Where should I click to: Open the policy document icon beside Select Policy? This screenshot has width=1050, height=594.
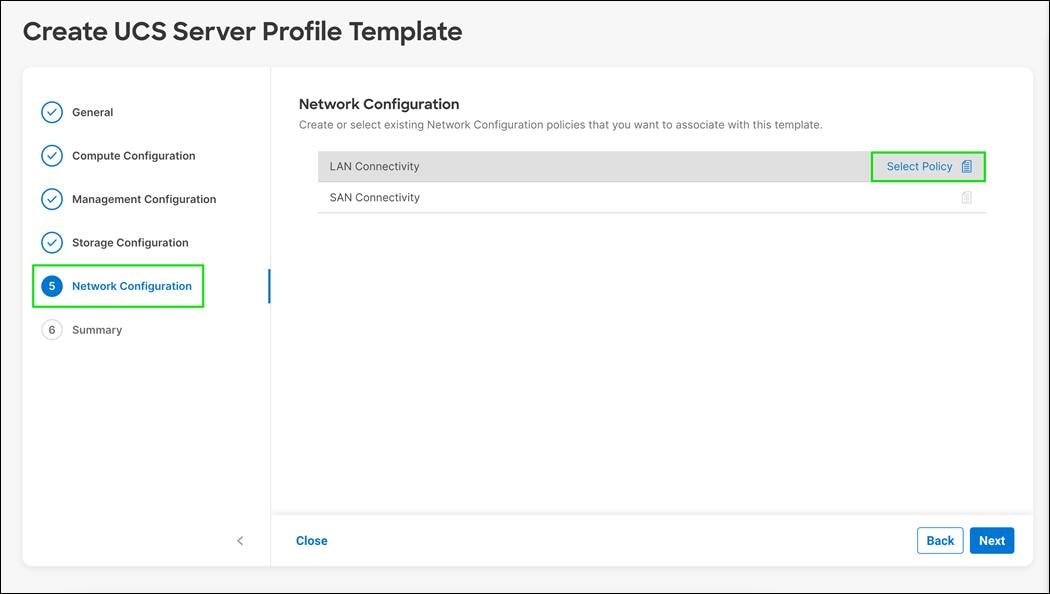pos(965,166)
